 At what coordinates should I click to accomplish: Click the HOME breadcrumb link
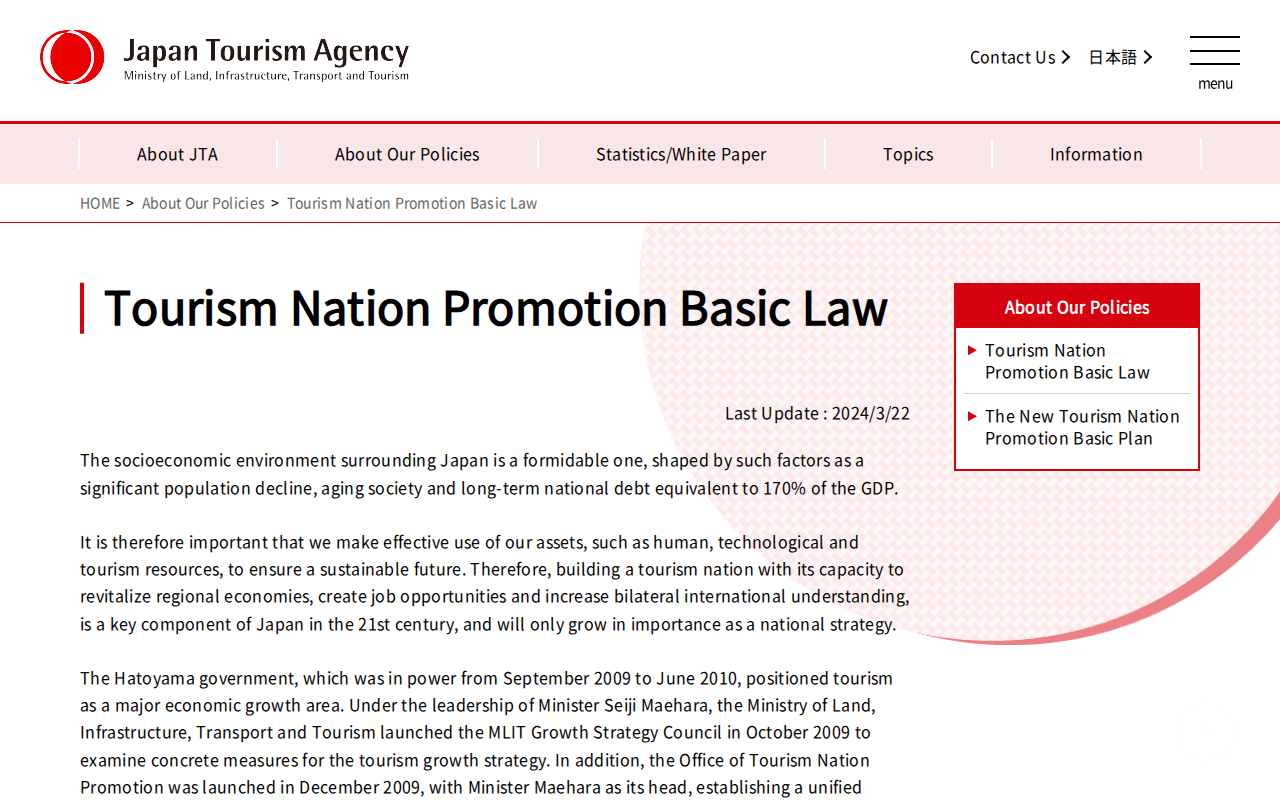(100, 203)
